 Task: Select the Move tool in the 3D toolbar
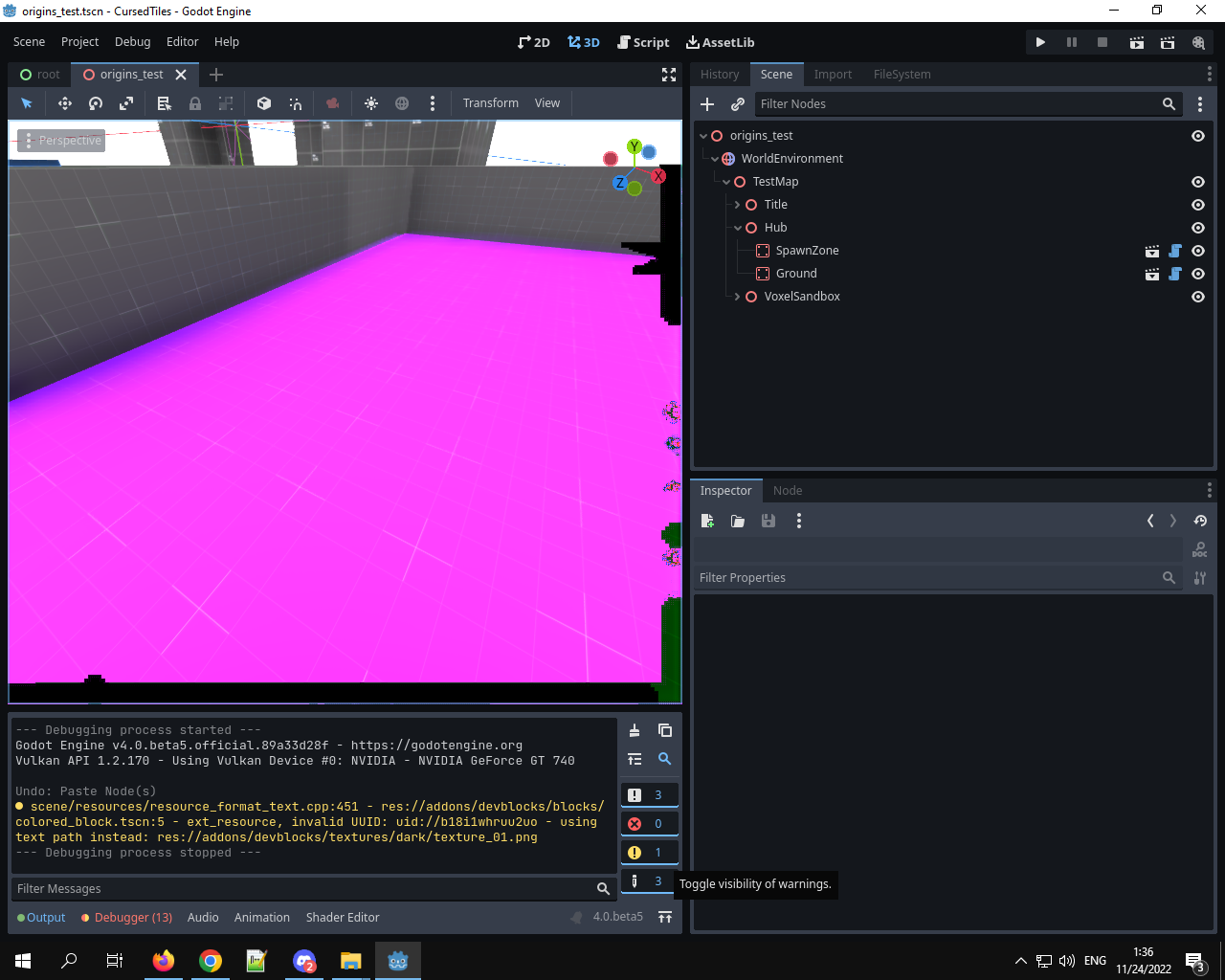[64, 103]
